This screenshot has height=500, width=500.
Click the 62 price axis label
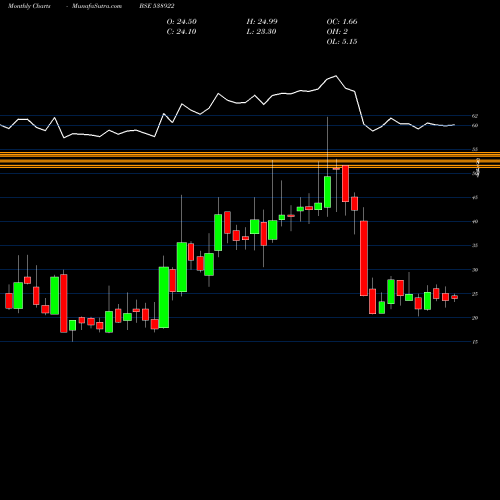(x=475, y=116)
